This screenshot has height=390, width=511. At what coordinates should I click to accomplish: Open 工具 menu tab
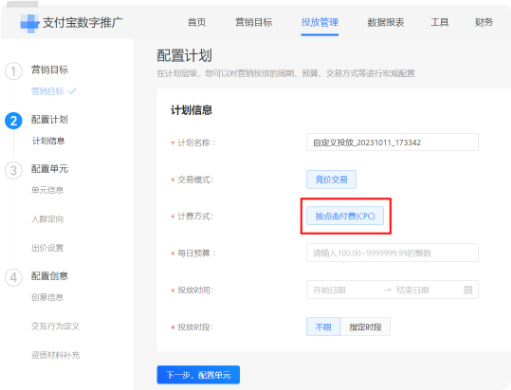tap(439, 22)
